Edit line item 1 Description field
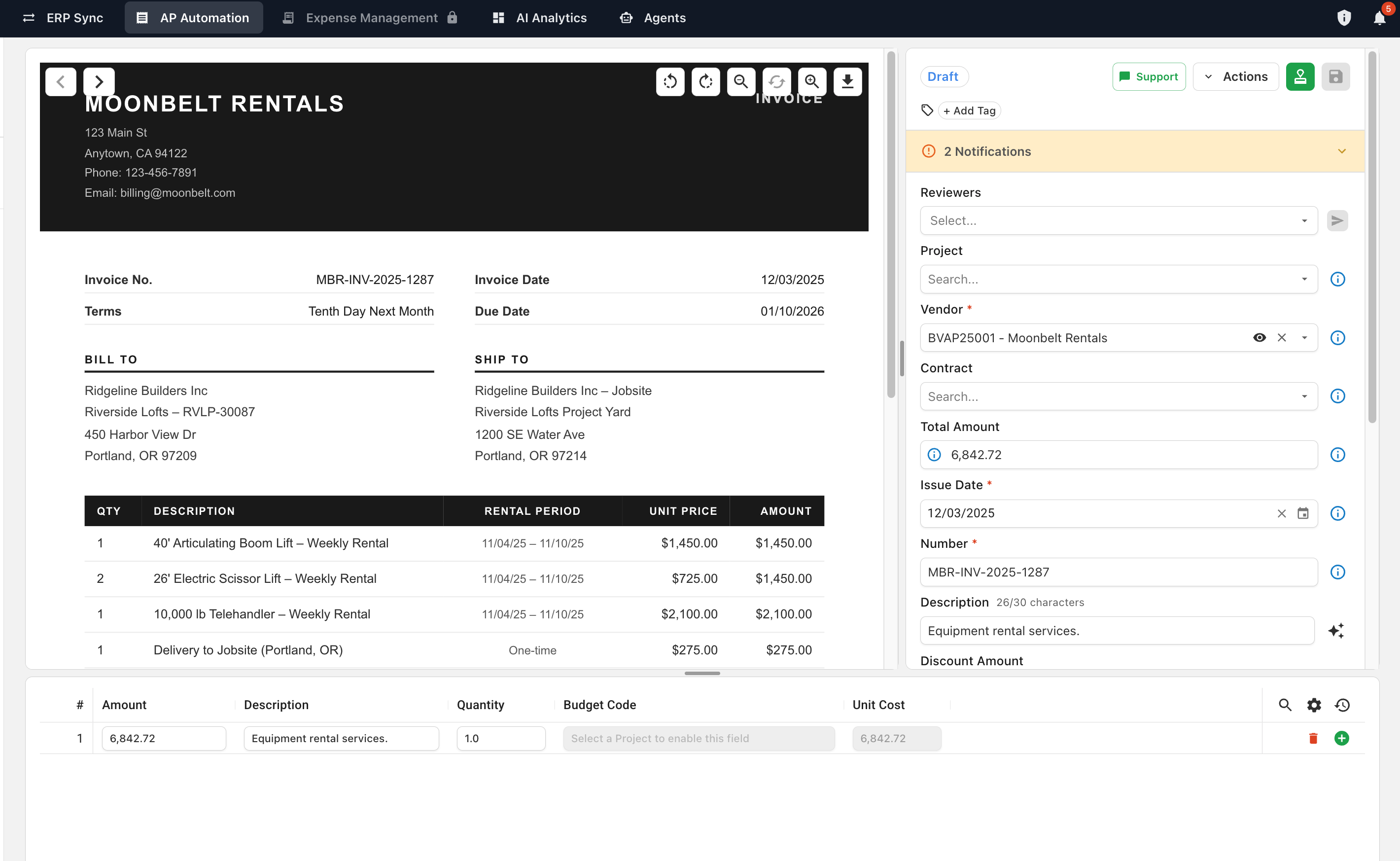This screenshot has width=1400, height=861. (x=341, y=739)
